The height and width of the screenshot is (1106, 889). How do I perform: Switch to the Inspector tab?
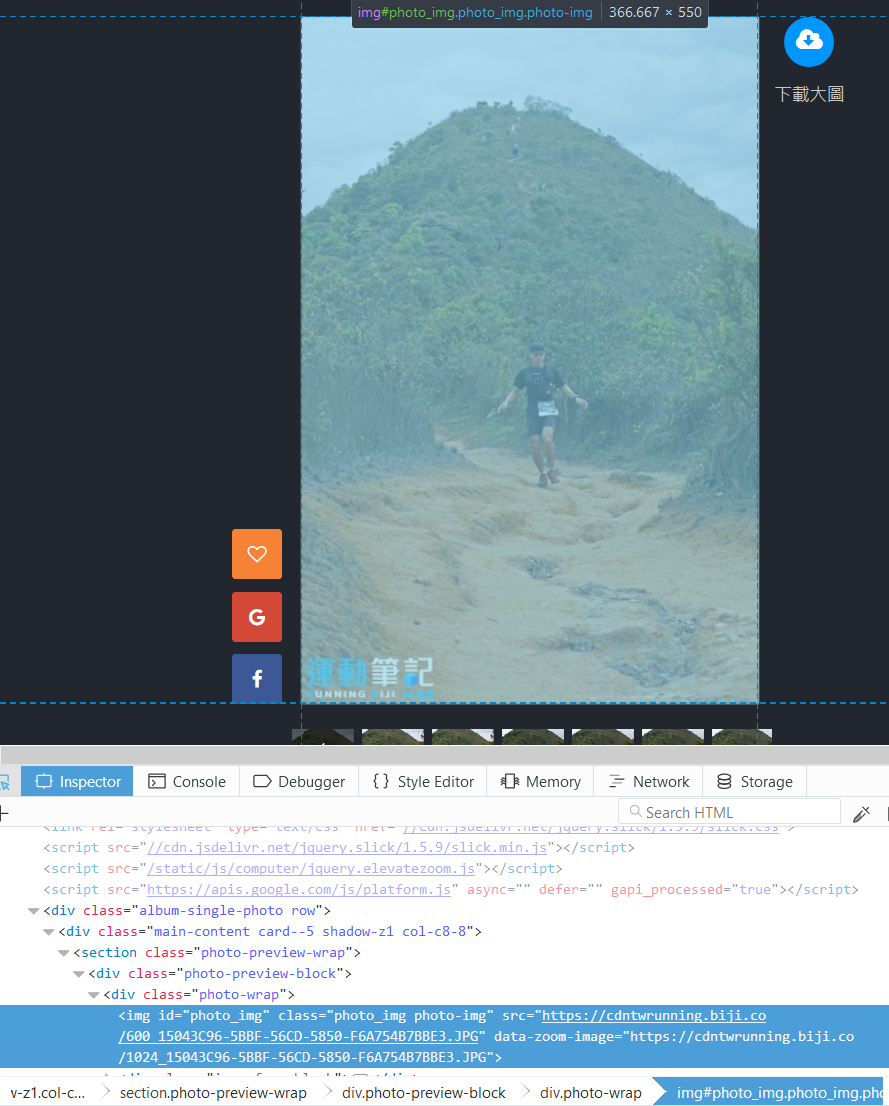(x=77, y=782)
